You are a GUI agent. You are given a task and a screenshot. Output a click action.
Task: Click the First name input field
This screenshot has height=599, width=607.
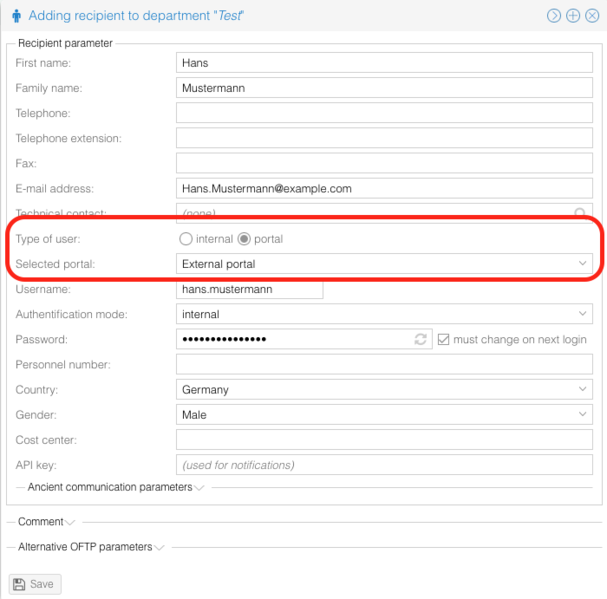tap(384, 63)
